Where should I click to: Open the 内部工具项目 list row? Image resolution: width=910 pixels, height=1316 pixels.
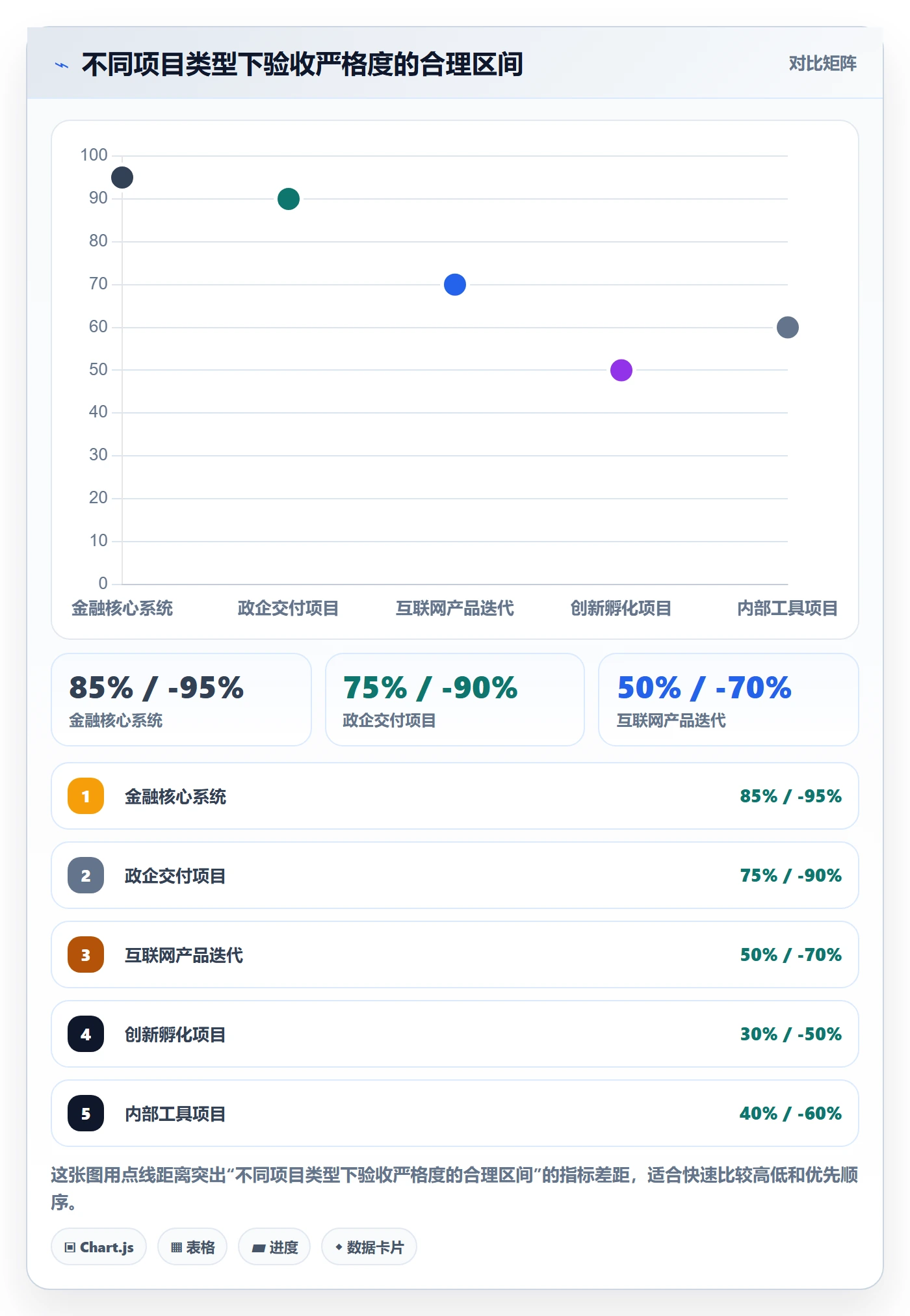[455, 1113]
